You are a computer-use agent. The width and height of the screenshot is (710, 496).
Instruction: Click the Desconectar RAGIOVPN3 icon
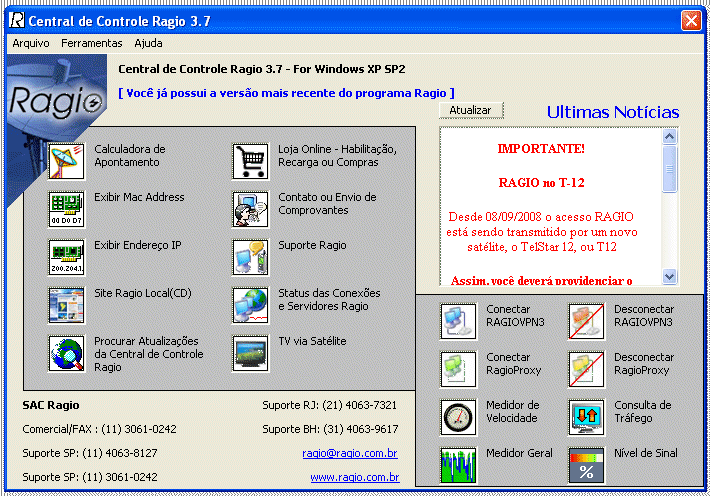click(x=586, y=321)
